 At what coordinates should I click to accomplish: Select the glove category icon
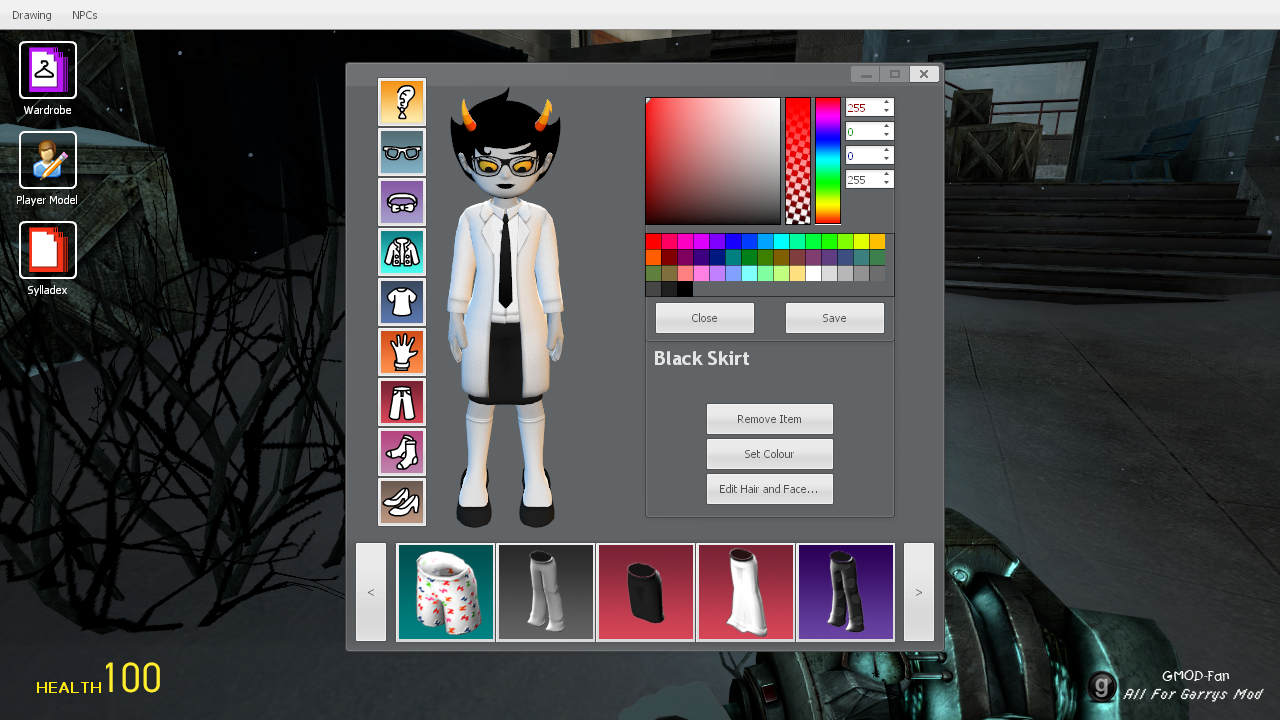[x=402, y=352]
